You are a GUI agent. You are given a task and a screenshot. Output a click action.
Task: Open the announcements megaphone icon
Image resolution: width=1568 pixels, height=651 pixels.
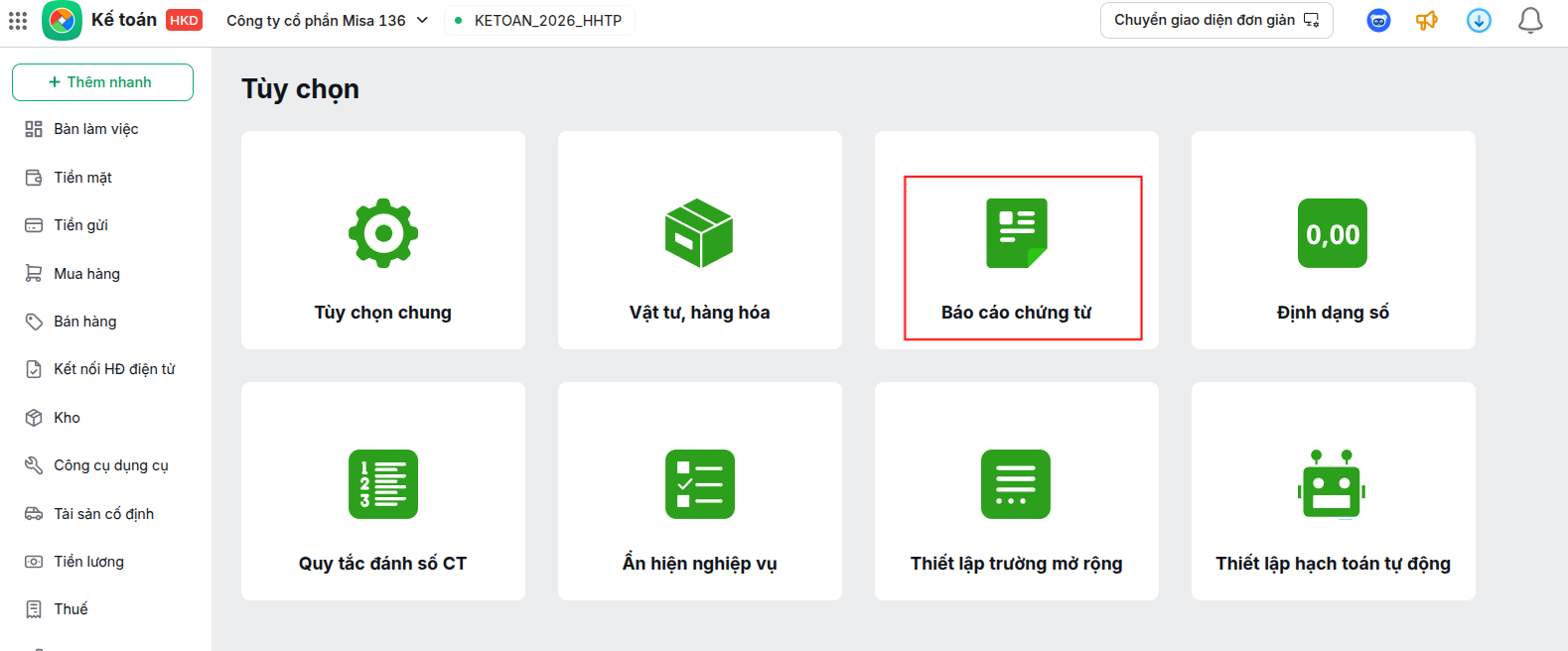[x=1427, y=20]
